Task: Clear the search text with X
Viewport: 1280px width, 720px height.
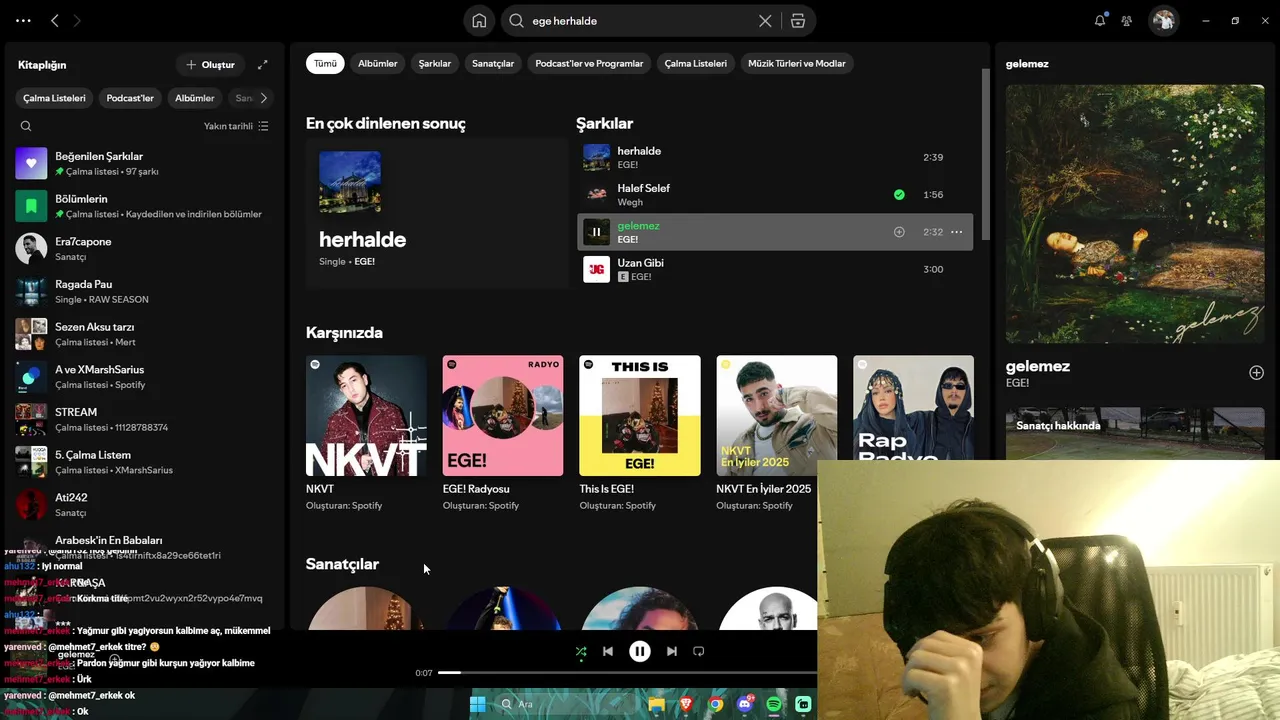Action: 765,20
